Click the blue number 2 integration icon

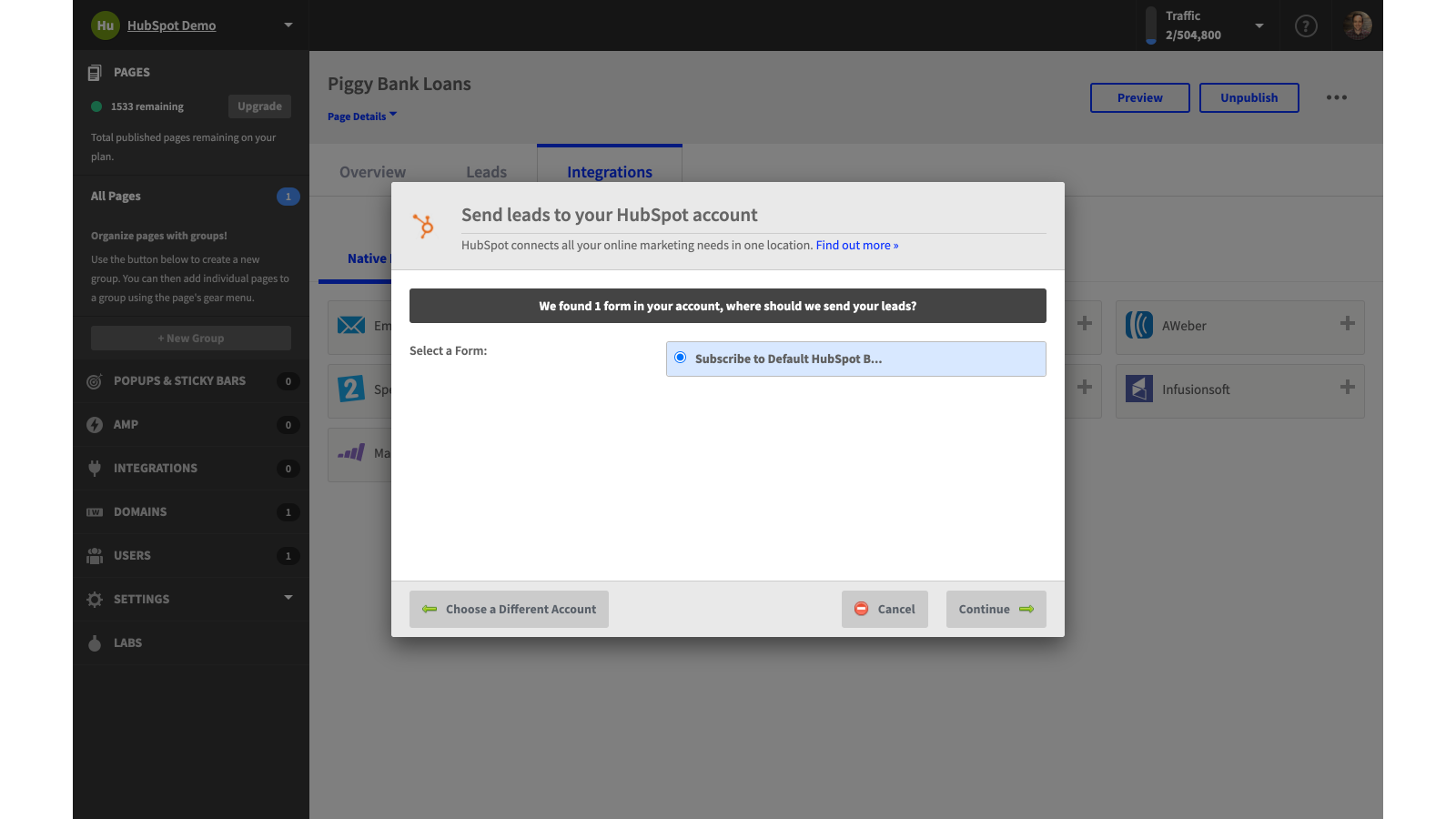(351, 389)
